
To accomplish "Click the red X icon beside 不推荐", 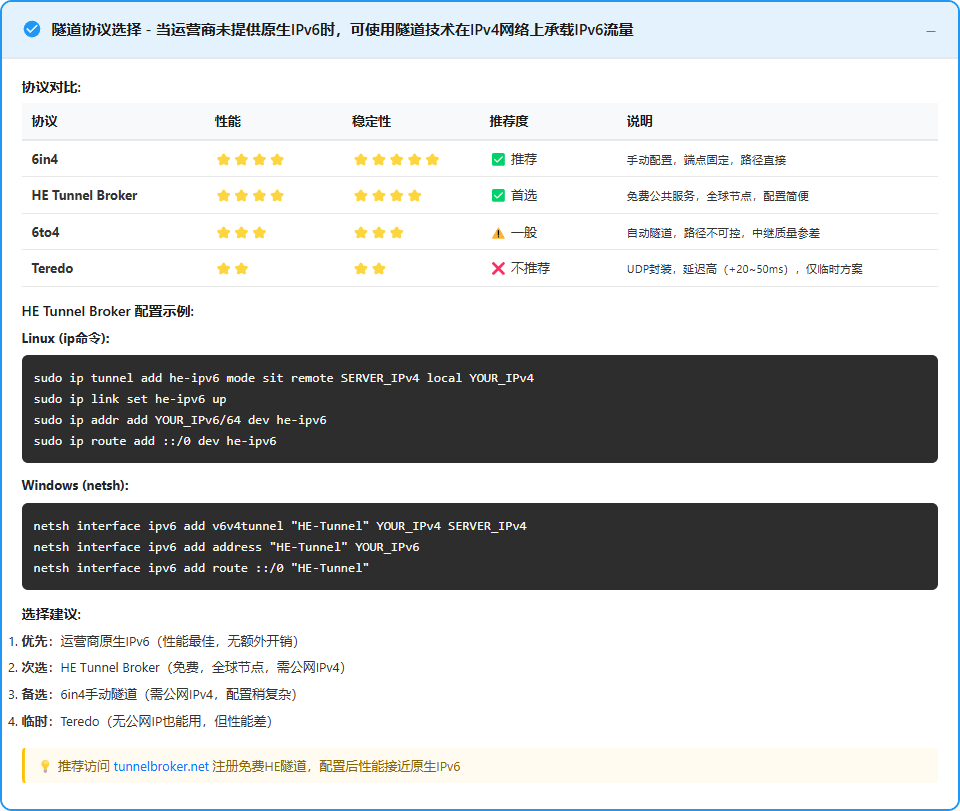I will (498, 269).
